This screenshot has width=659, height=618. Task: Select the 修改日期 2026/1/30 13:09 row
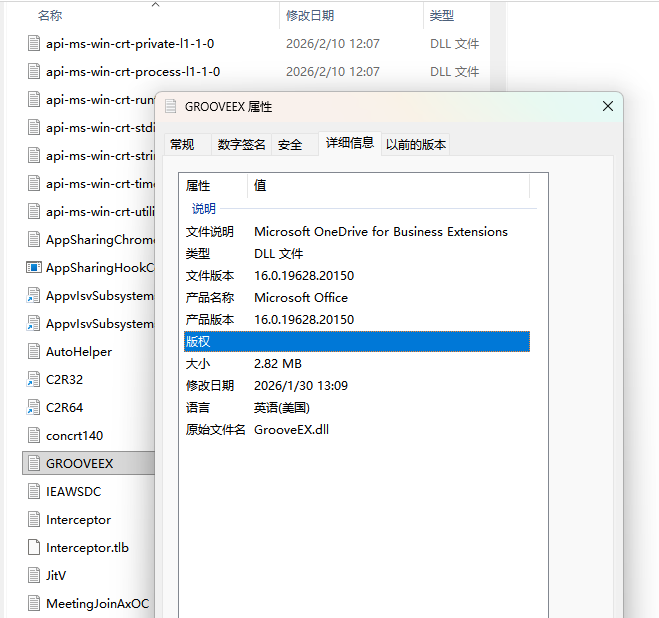356,386
